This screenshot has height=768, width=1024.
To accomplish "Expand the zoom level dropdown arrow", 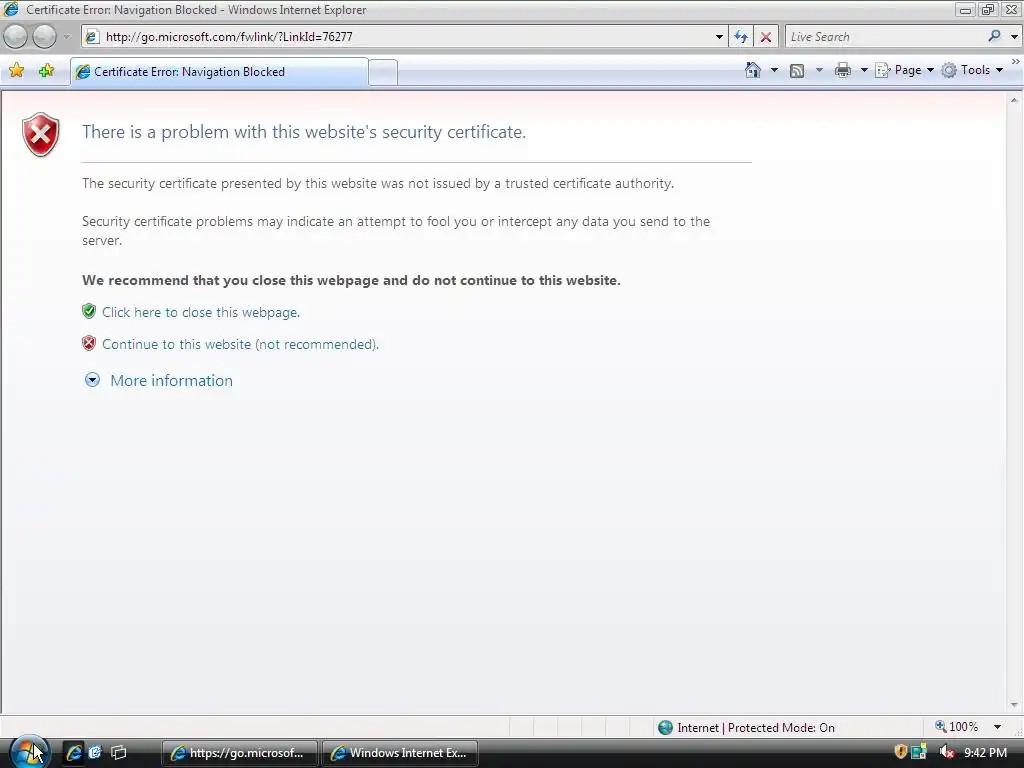I will tap(997, 728).
